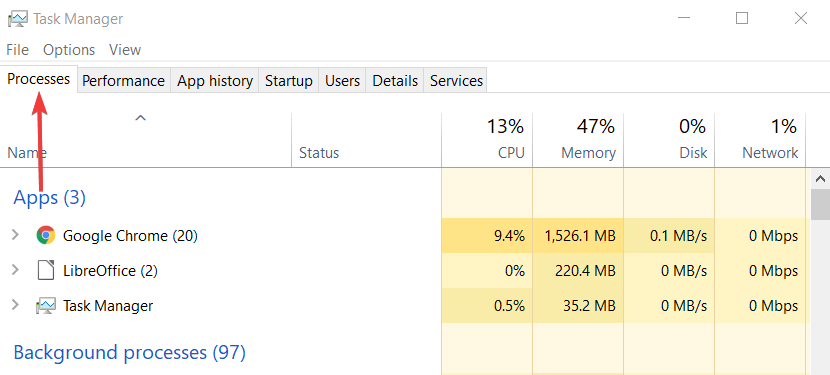Open the File menu
The image size is (830, 375).
pyautogui.click(x=17, y=50)
